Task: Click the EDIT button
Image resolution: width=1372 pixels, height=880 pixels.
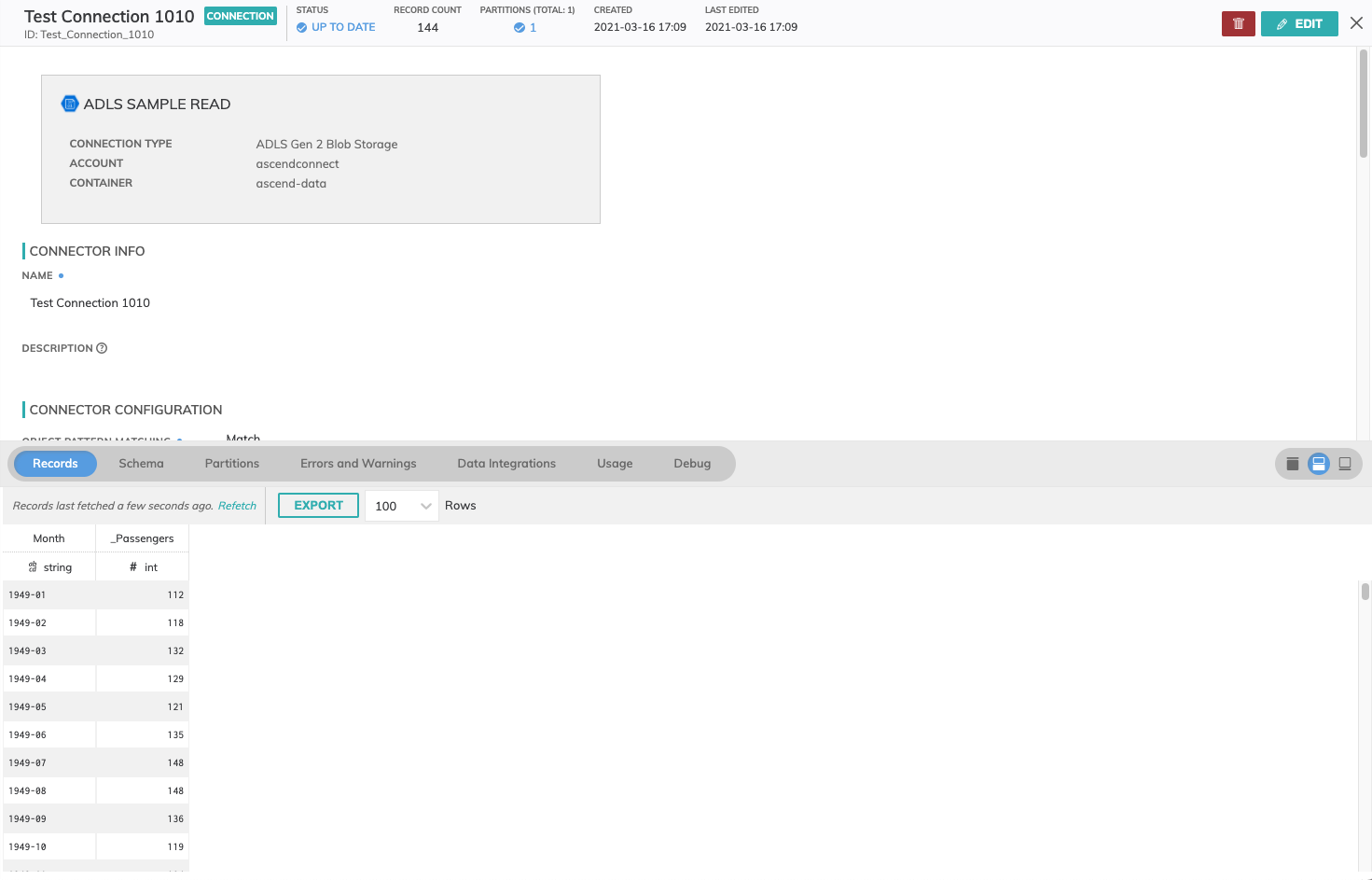Action: tap(1299, 23)
